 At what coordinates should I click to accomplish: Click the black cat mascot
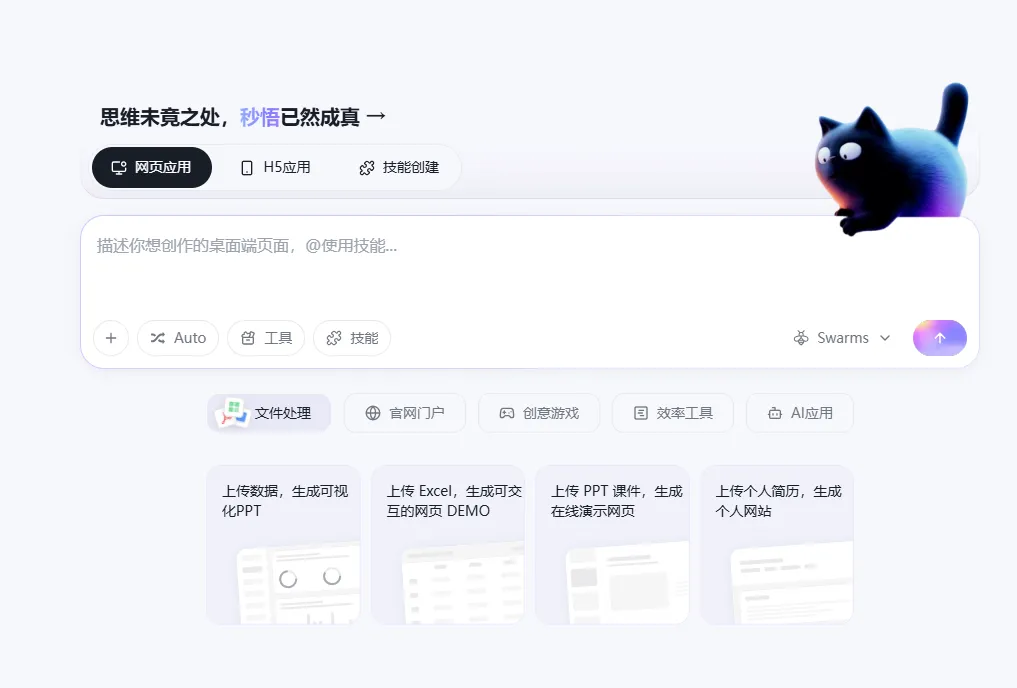pos(892,159)
